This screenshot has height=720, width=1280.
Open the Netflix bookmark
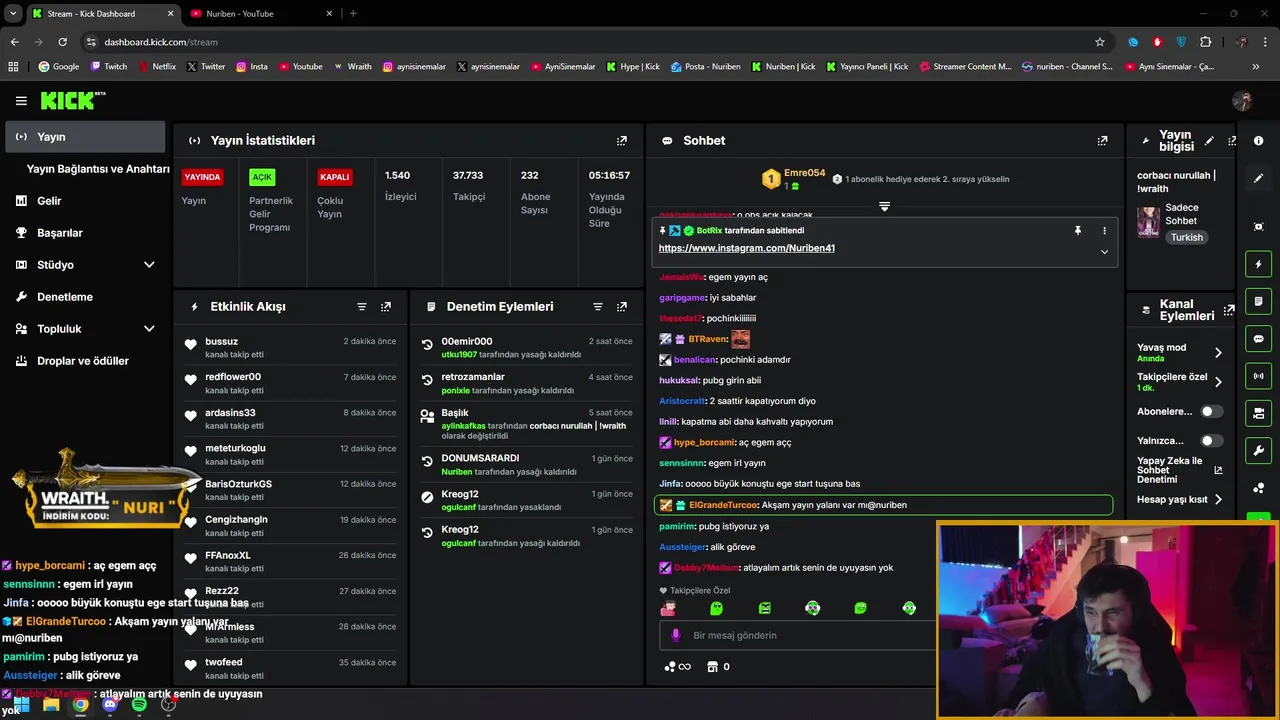(x=156, y=67)
